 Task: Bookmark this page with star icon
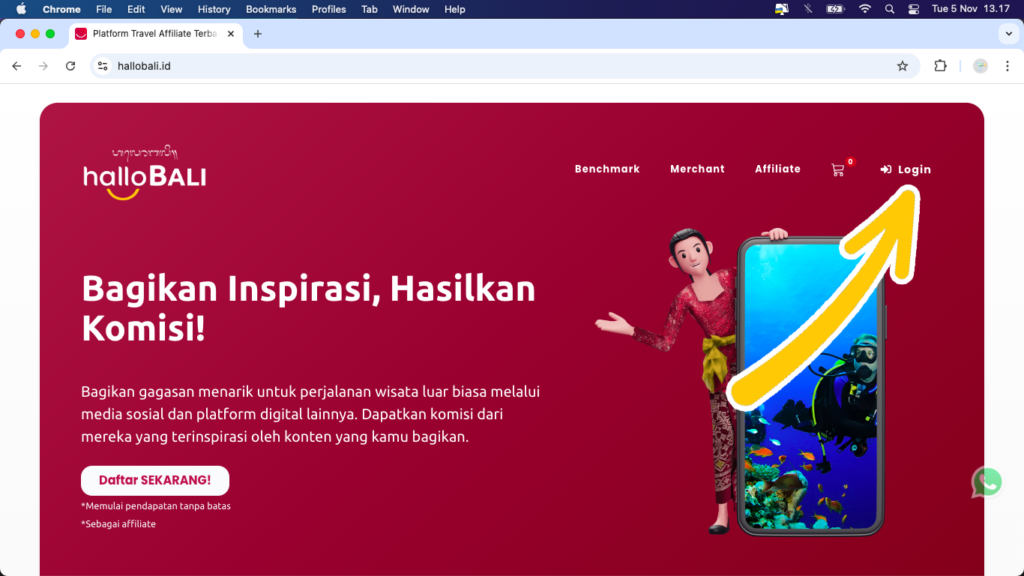click(x=903, y=66)
